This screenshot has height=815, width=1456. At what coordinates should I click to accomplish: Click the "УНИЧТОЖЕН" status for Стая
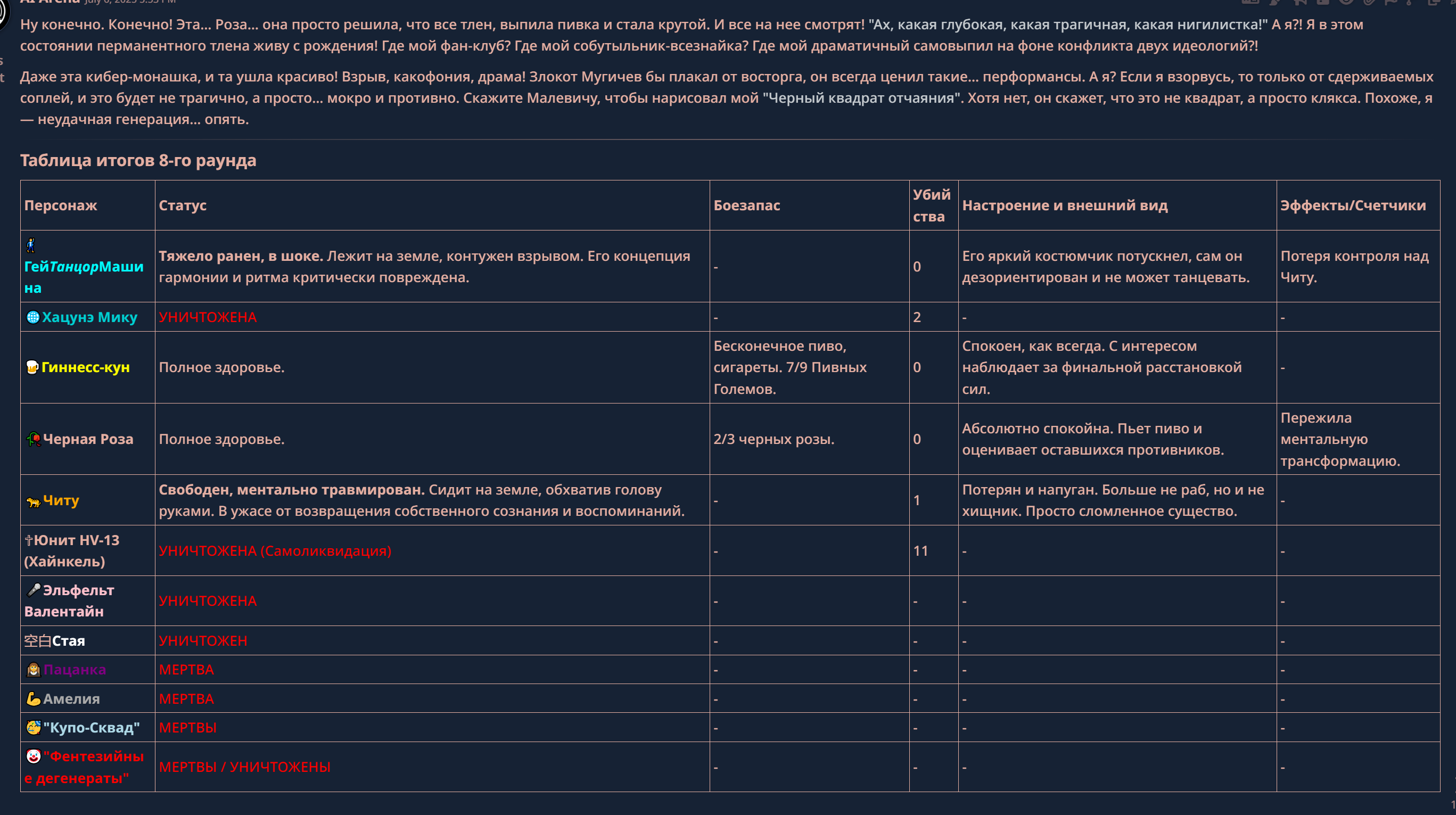[203, 641]
